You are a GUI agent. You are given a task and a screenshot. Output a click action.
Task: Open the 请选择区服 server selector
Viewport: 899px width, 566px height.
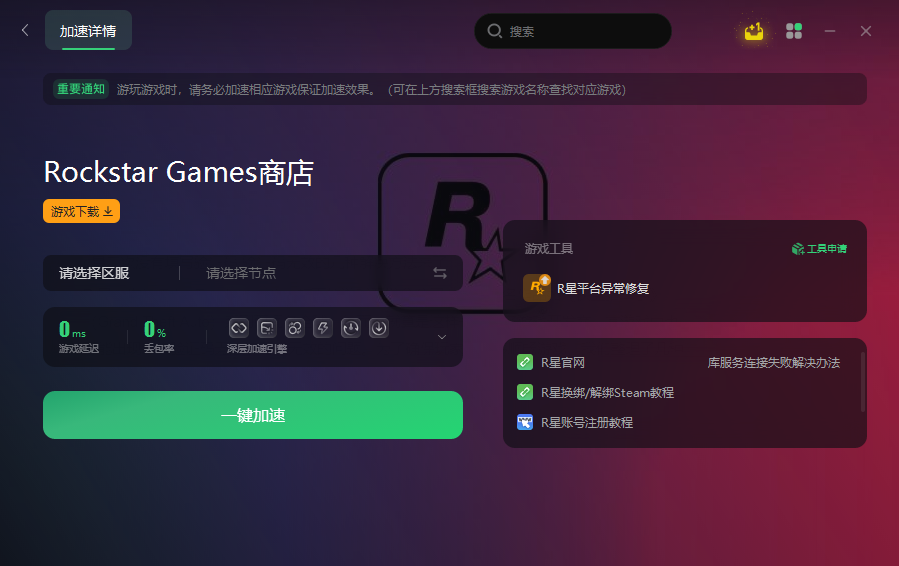(x=94, y=273)
